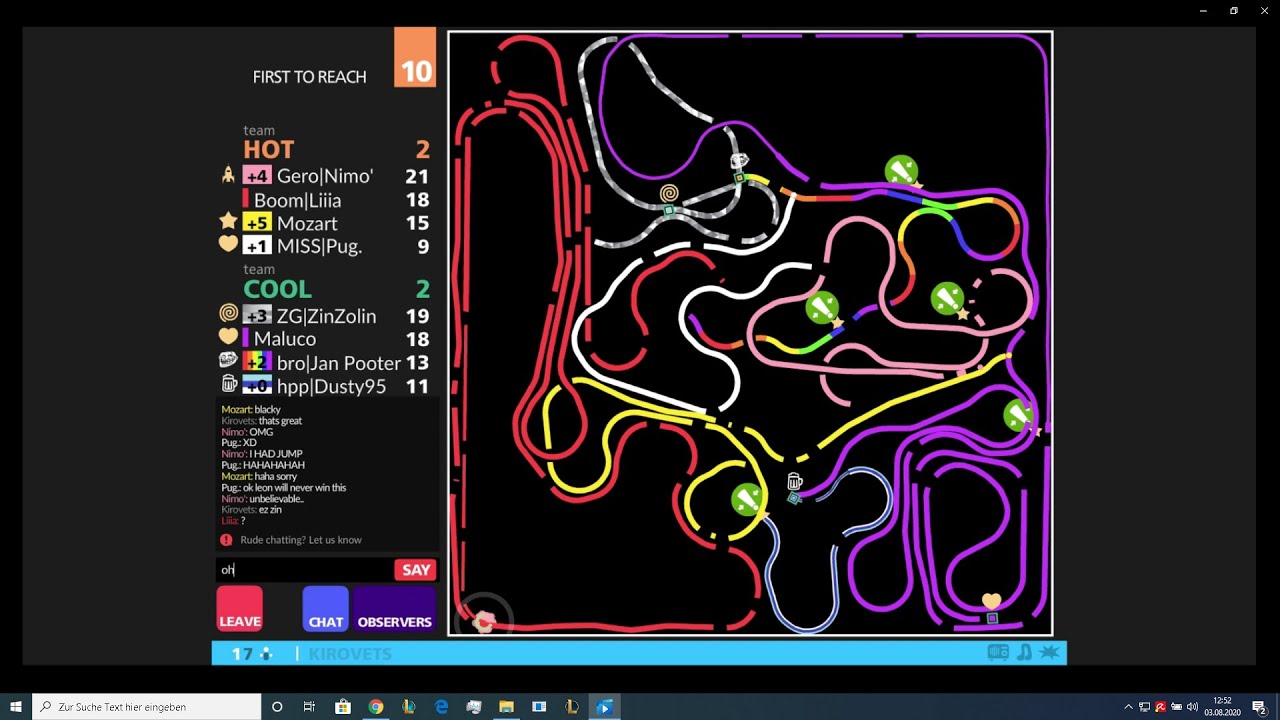Open the Windows Start menu
Screen dimensions: 1280x720
16,707
